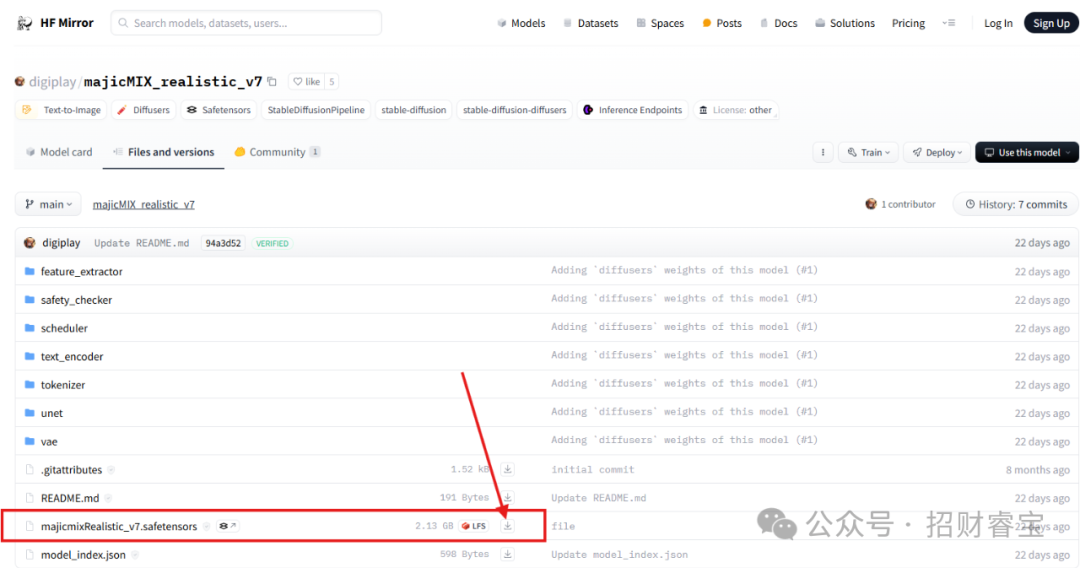Image resolution: width=1080 pixels, height=568 pixels.
Task: Download the .gitattributes file icon
Action: point(508,470)
